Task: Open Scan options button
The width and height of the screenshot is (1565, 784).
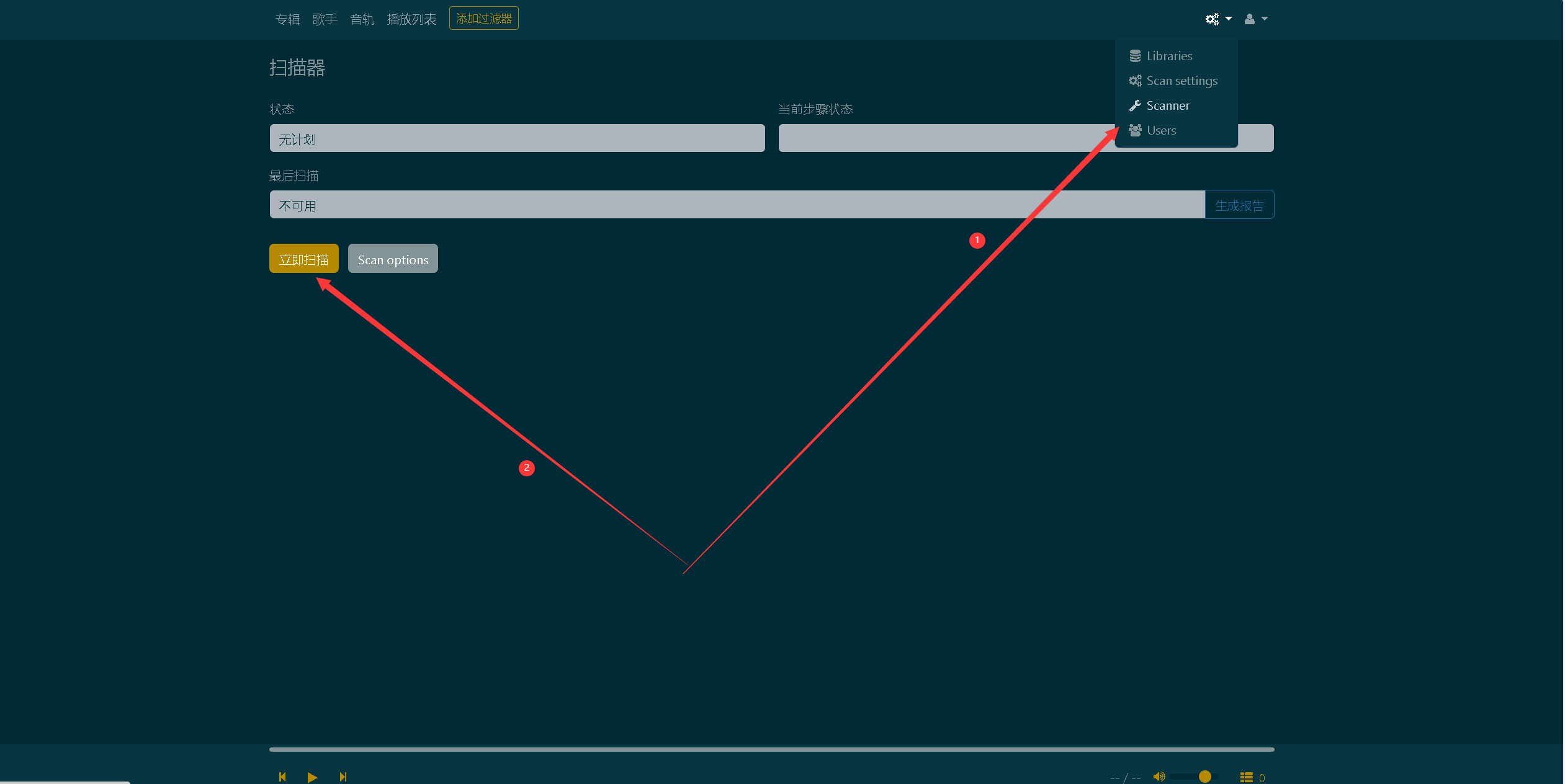Action: (x=393, y=259)
